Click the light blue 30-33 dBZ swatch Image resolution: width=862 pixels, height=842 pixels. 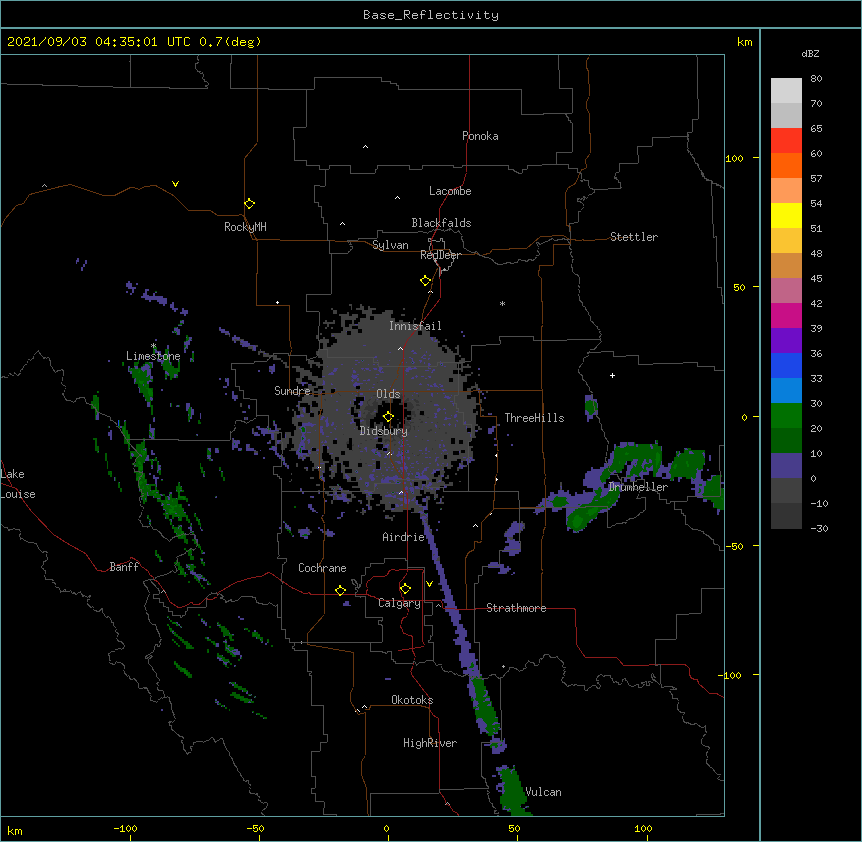coord(786,390)
